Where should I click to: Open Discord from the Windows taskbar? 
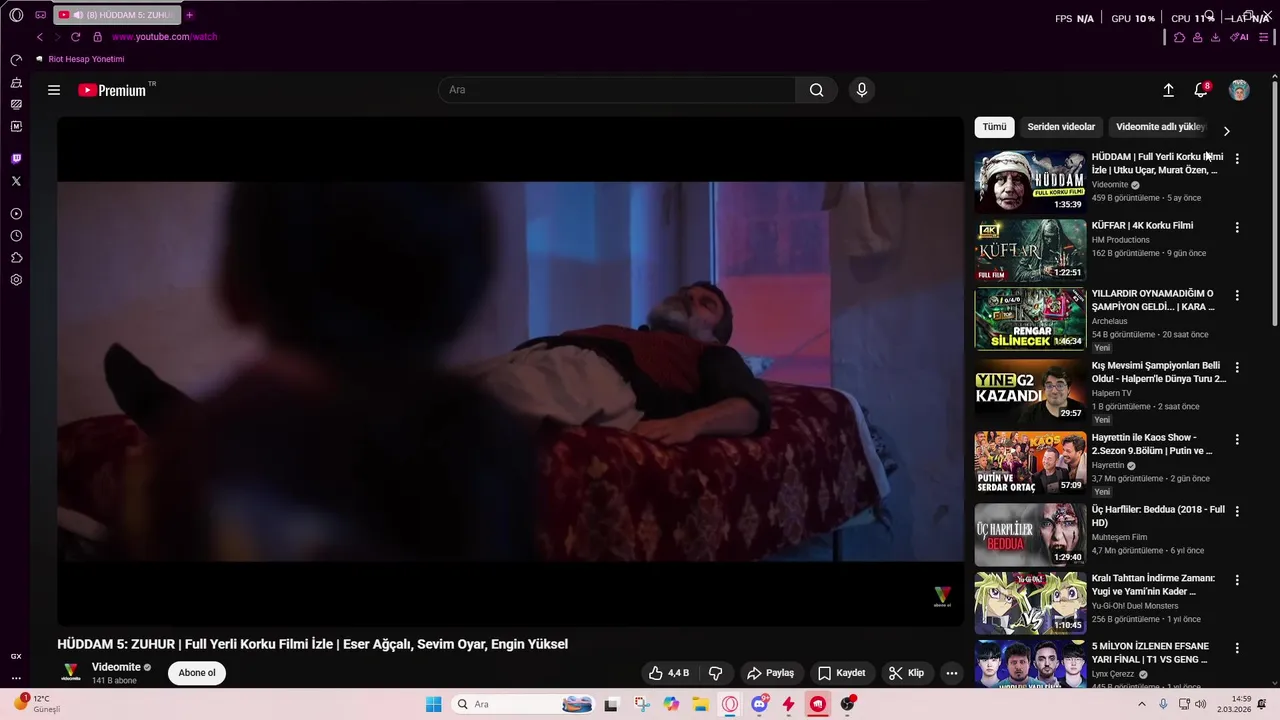[x=759, y=704]
